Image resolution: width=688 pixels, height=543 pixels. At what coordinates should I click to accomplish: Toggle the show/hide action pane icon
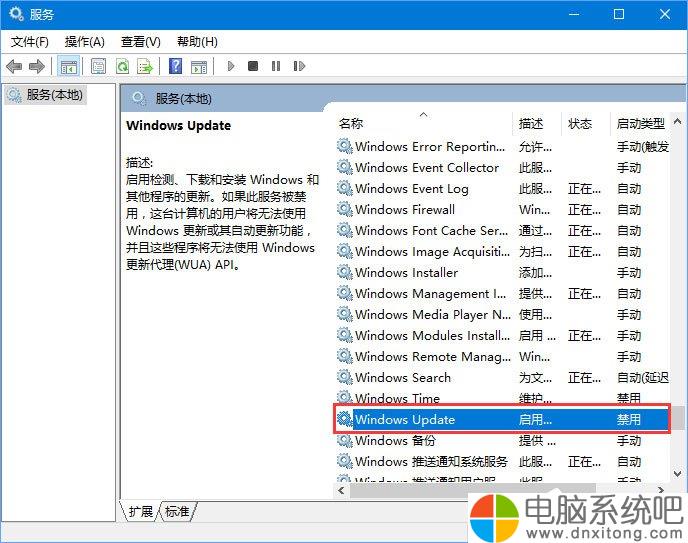click(x=199, y=67)
